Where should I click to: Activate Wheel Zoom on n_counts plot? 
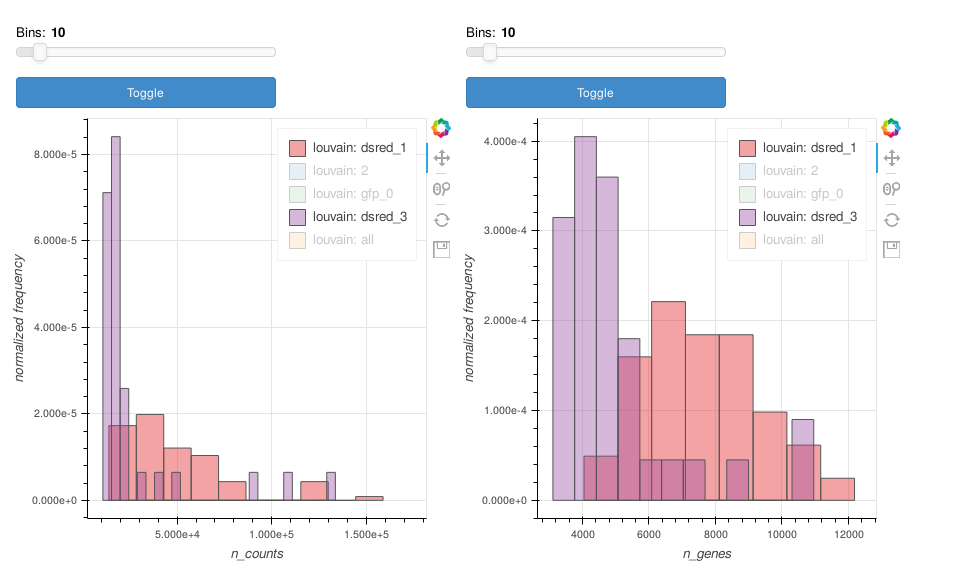coord(442,188)
